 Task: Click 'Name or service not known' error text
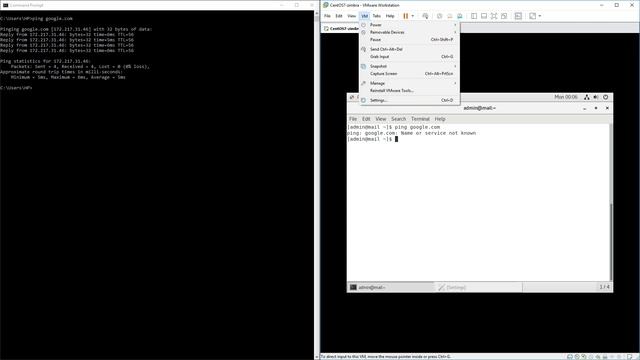coord(438,133)
